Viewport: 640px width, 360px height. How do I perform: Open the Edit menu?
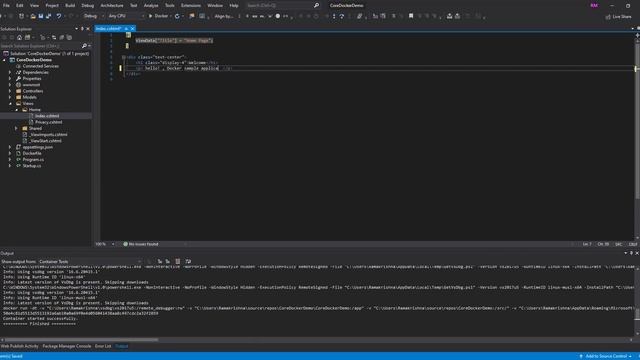(x=20, y=5)
